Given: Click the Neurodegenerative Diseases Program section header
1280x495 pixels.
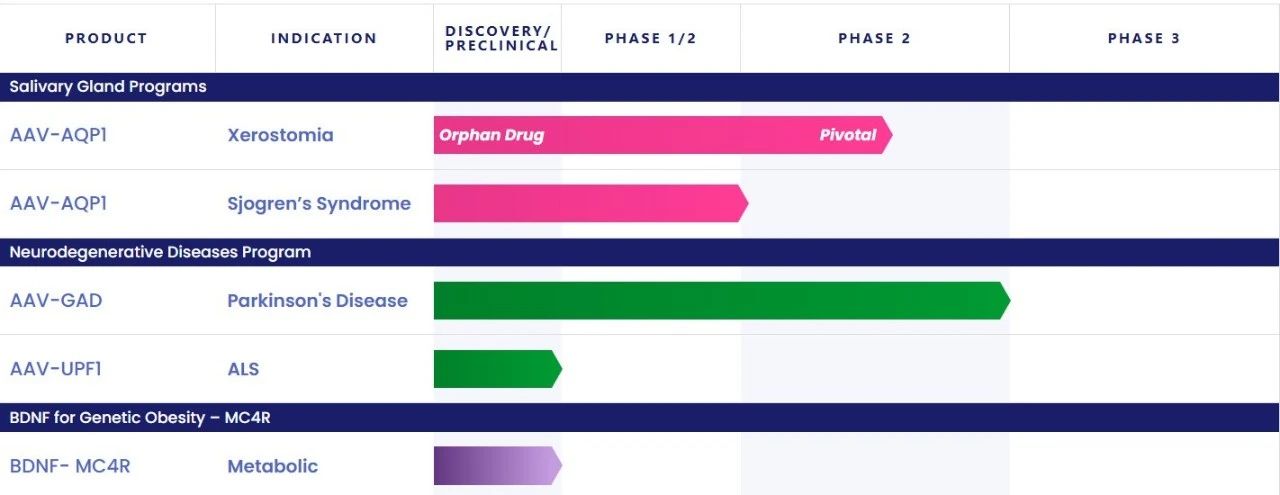Looking at the screenshot, I should [x=160, y=252].
